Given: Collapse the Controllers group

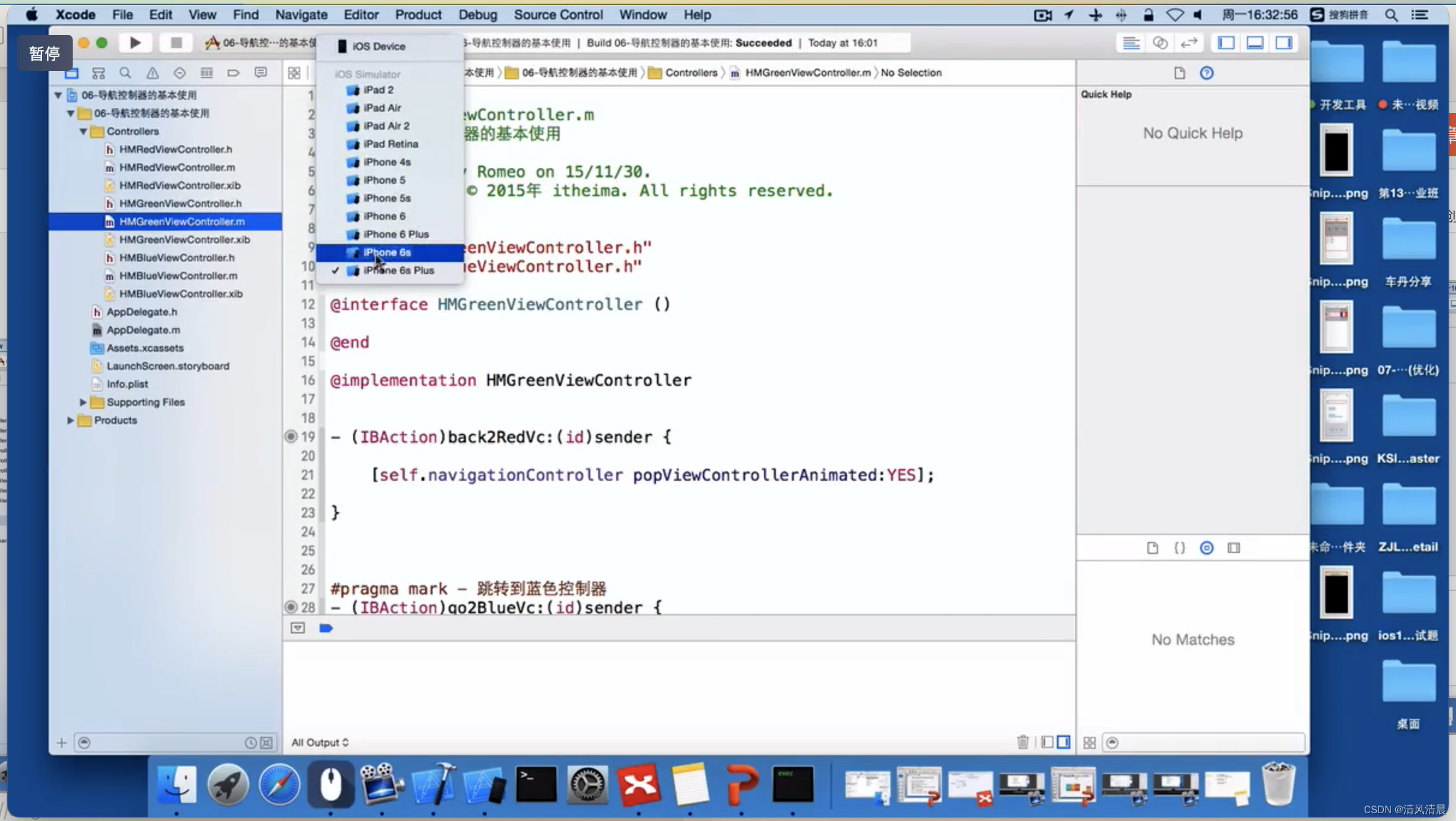Looking at the screenshot, I should 83,131.
